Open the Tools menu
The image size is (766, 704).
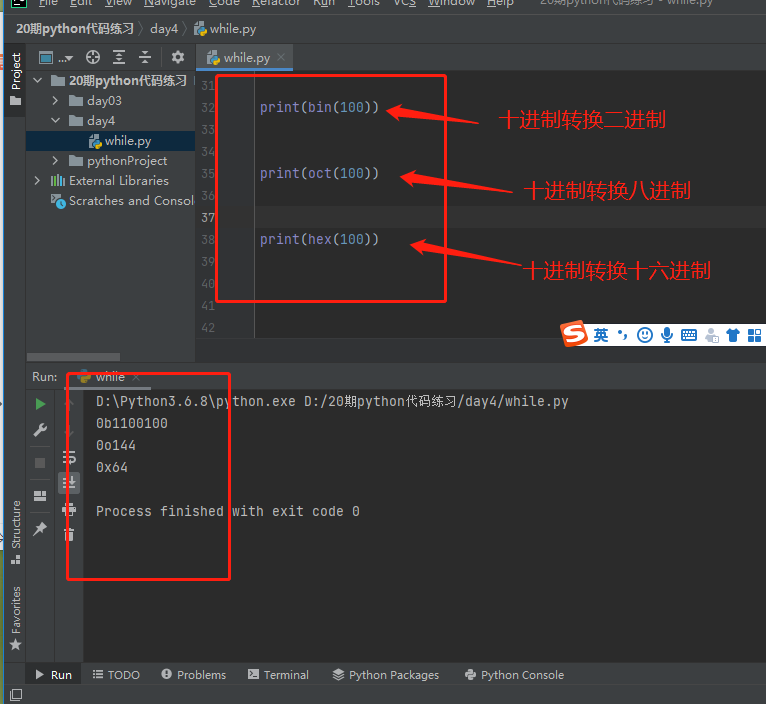coord(363,3)
